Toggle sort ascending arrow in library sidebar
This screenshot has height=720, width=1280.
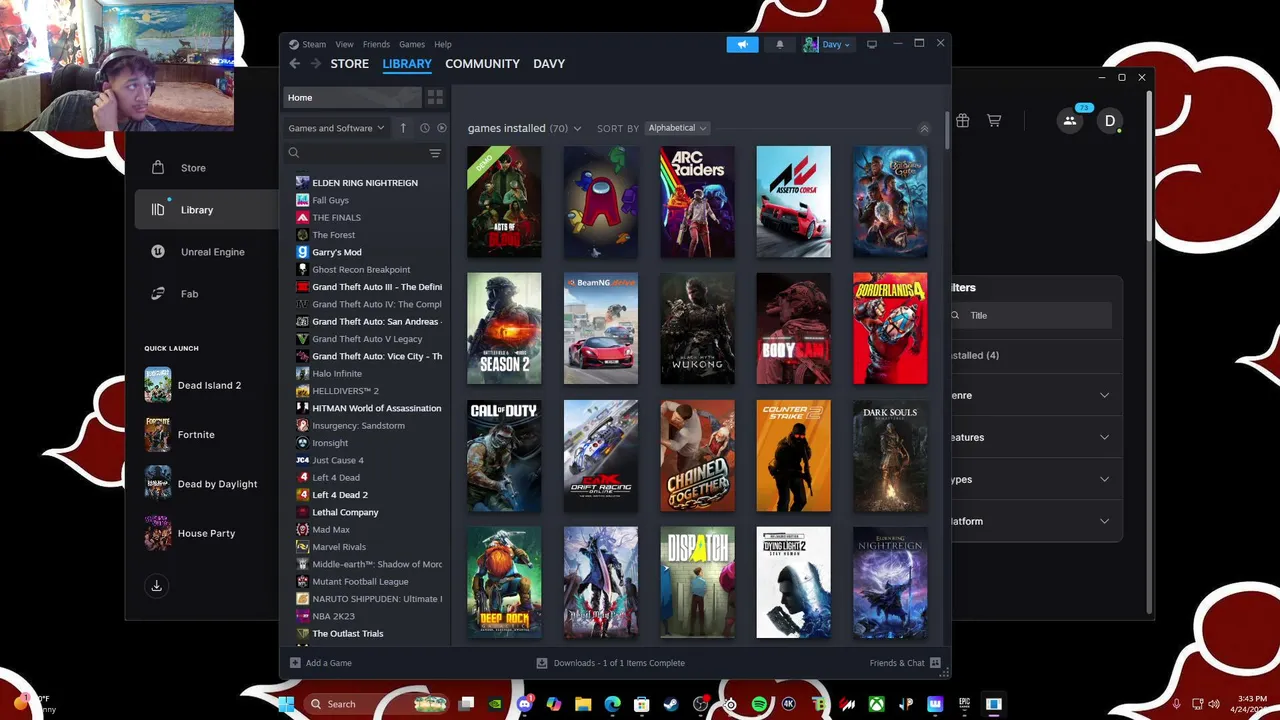[x=403, y=128]
